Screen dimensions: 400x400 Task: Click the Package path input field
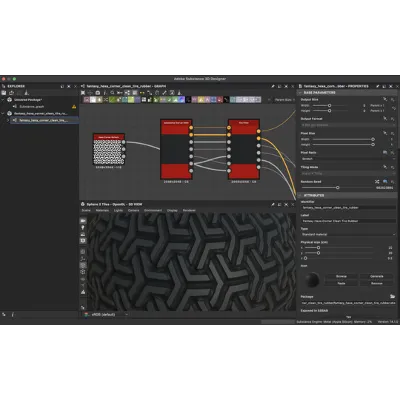(x=348, y=303)
